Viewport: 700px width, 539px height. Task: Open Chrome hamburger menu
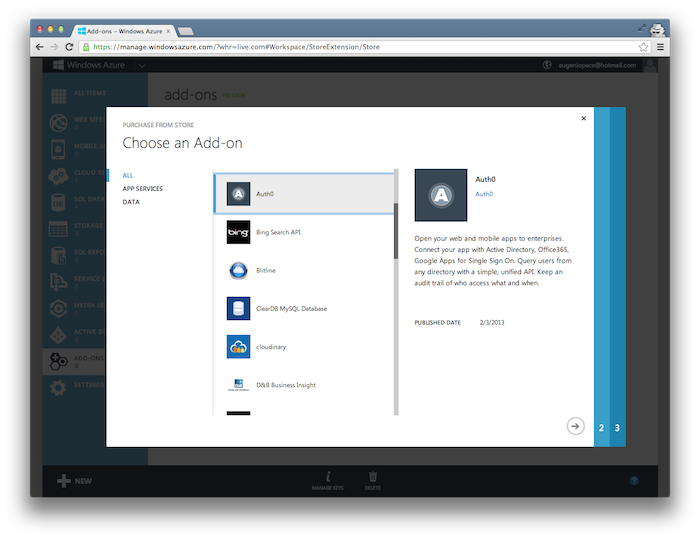click(660, 47)
